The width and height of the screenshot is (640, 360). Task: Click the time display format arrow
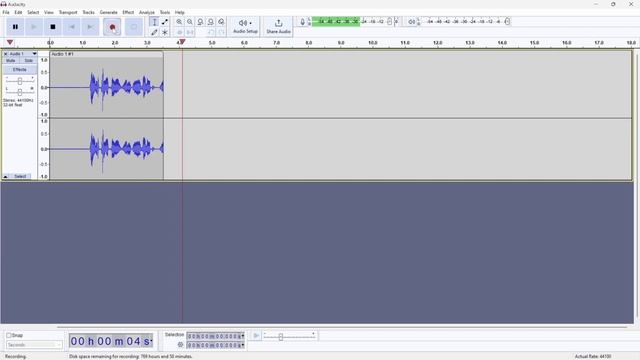pos(151,341)
